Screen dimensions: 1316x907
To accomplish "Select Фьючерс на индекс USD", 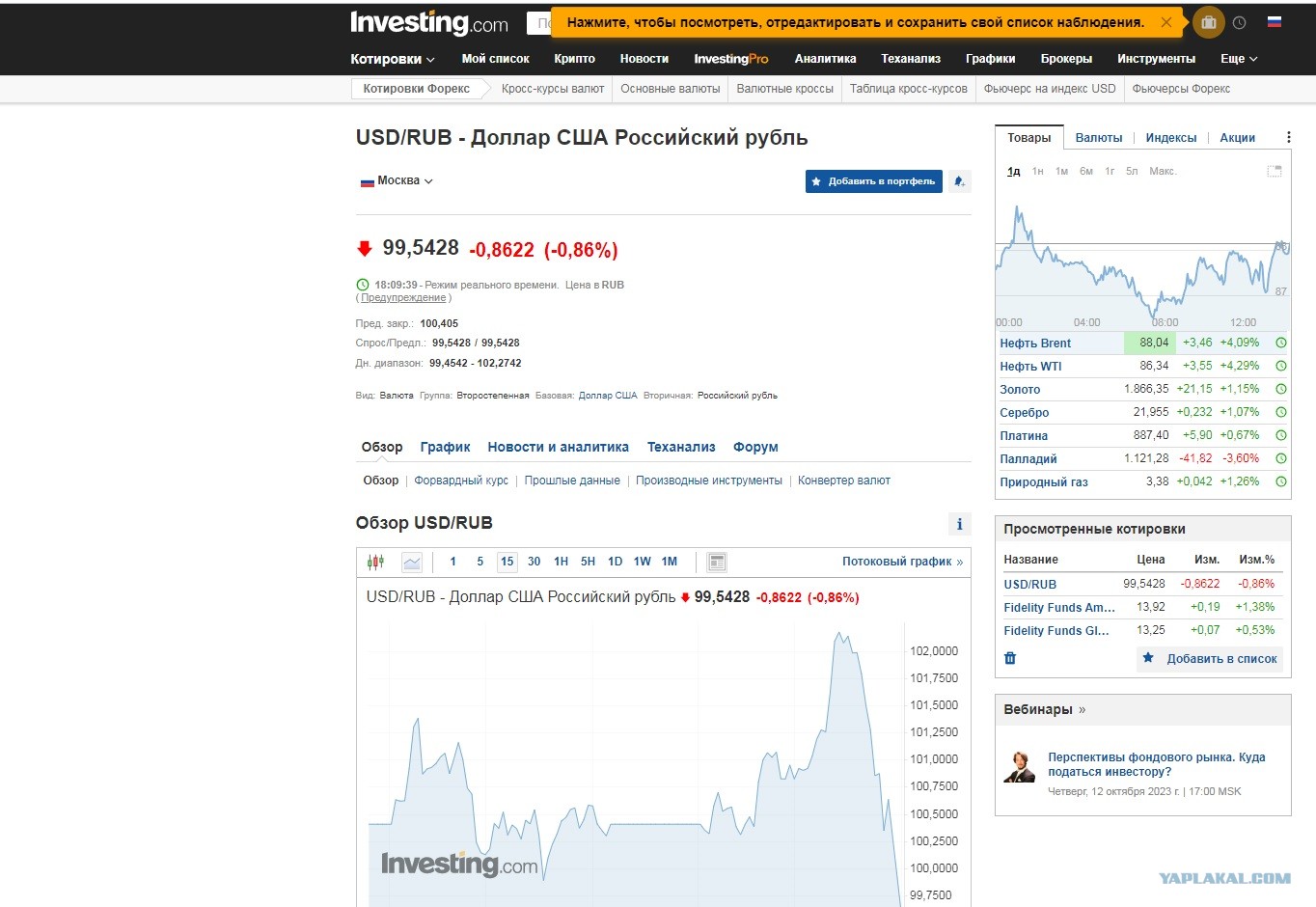I will 1050,89.
